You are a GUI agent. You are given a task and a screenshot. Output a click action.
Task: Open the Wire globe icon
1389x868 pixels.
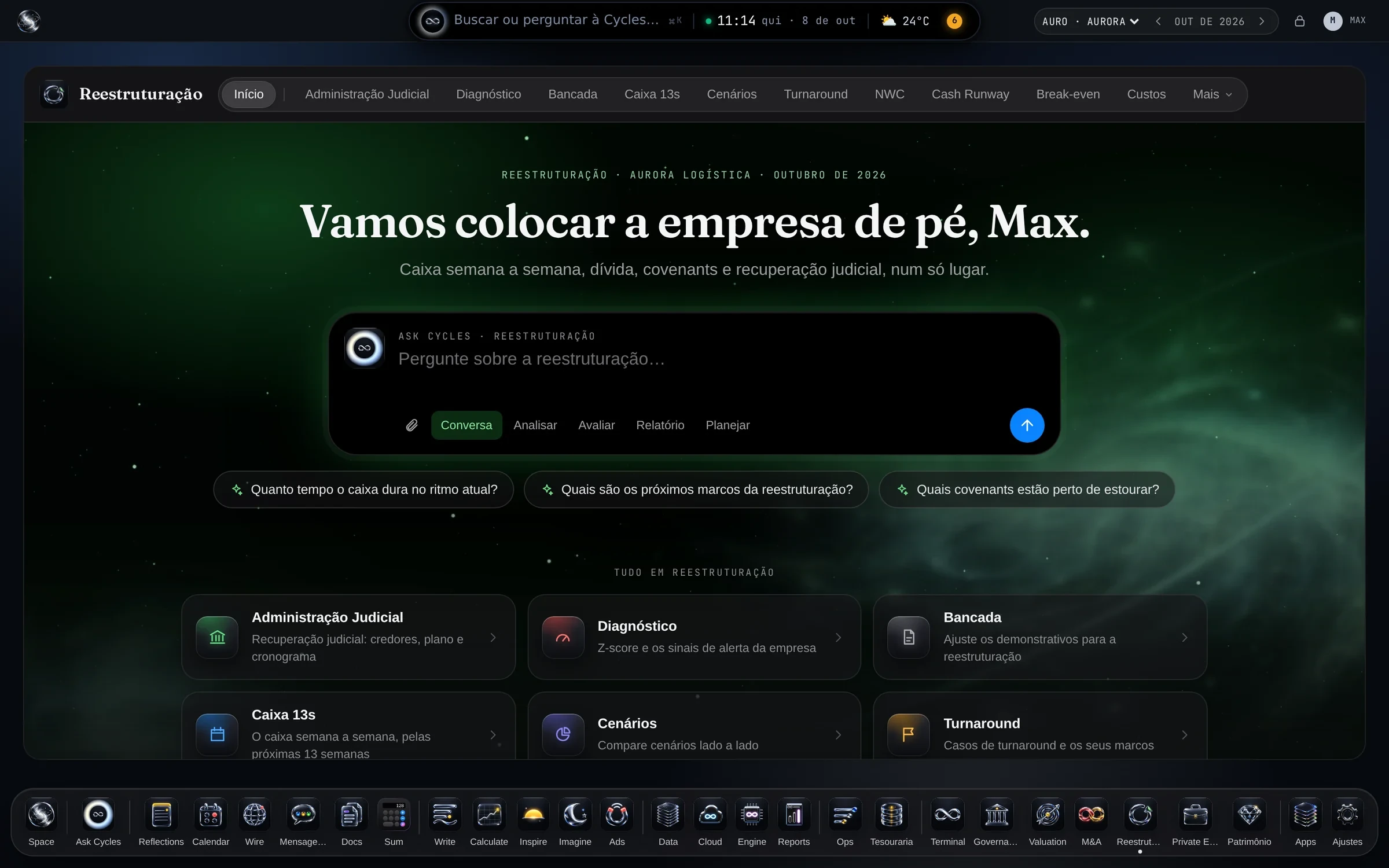255,815
